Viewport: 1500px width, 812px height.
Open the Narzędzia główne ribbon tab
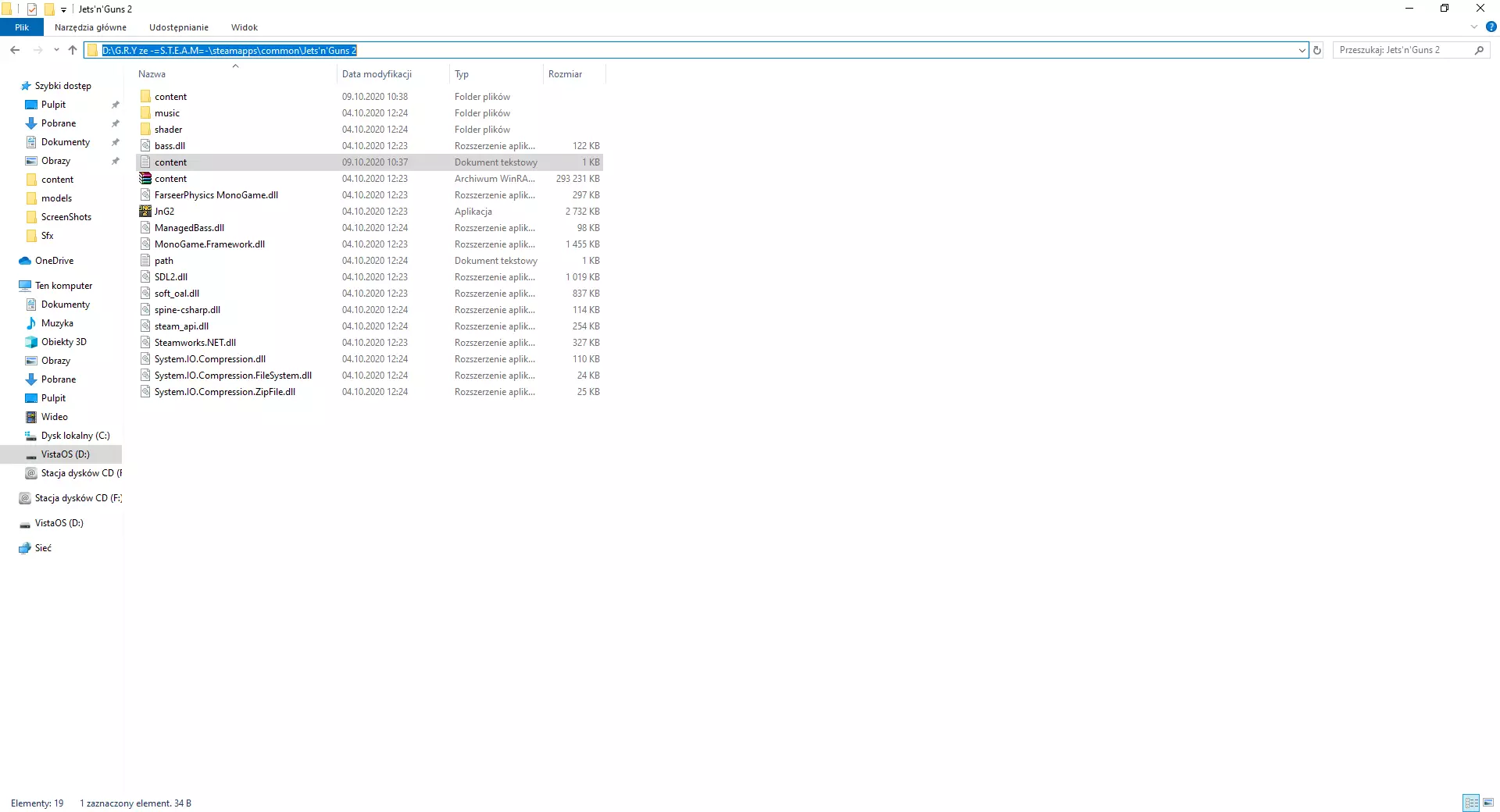point(91,27)
